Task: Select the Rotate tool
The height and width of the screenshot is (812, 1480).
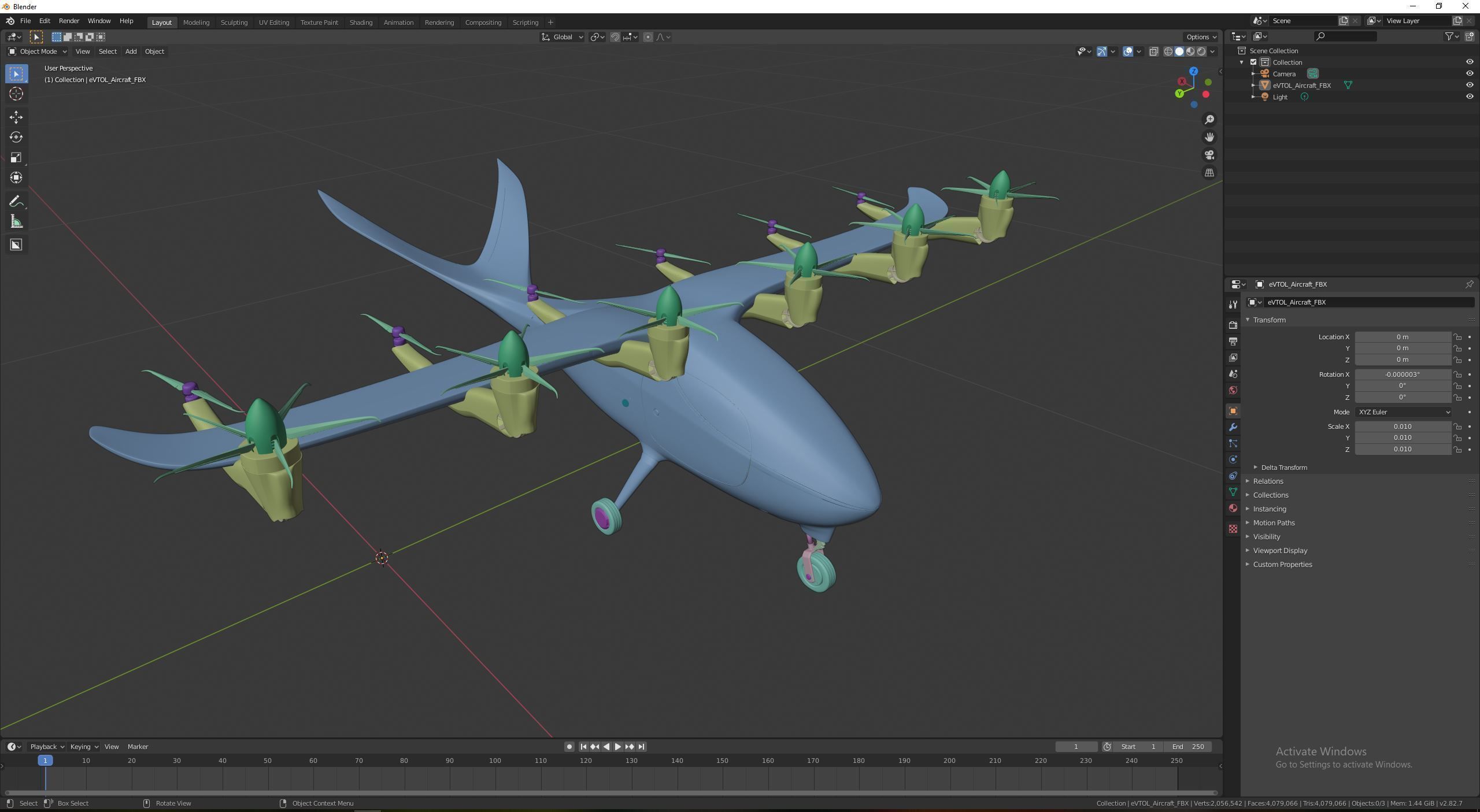Action: pos(16,138)
